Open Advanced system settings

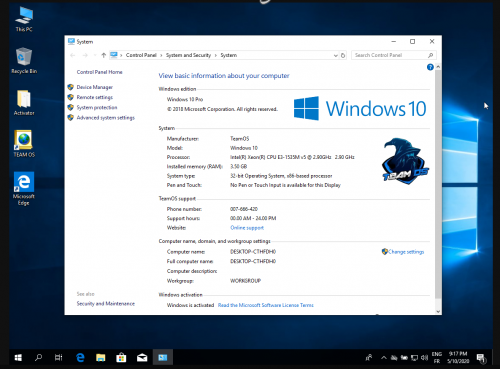(x=106, y=118)
